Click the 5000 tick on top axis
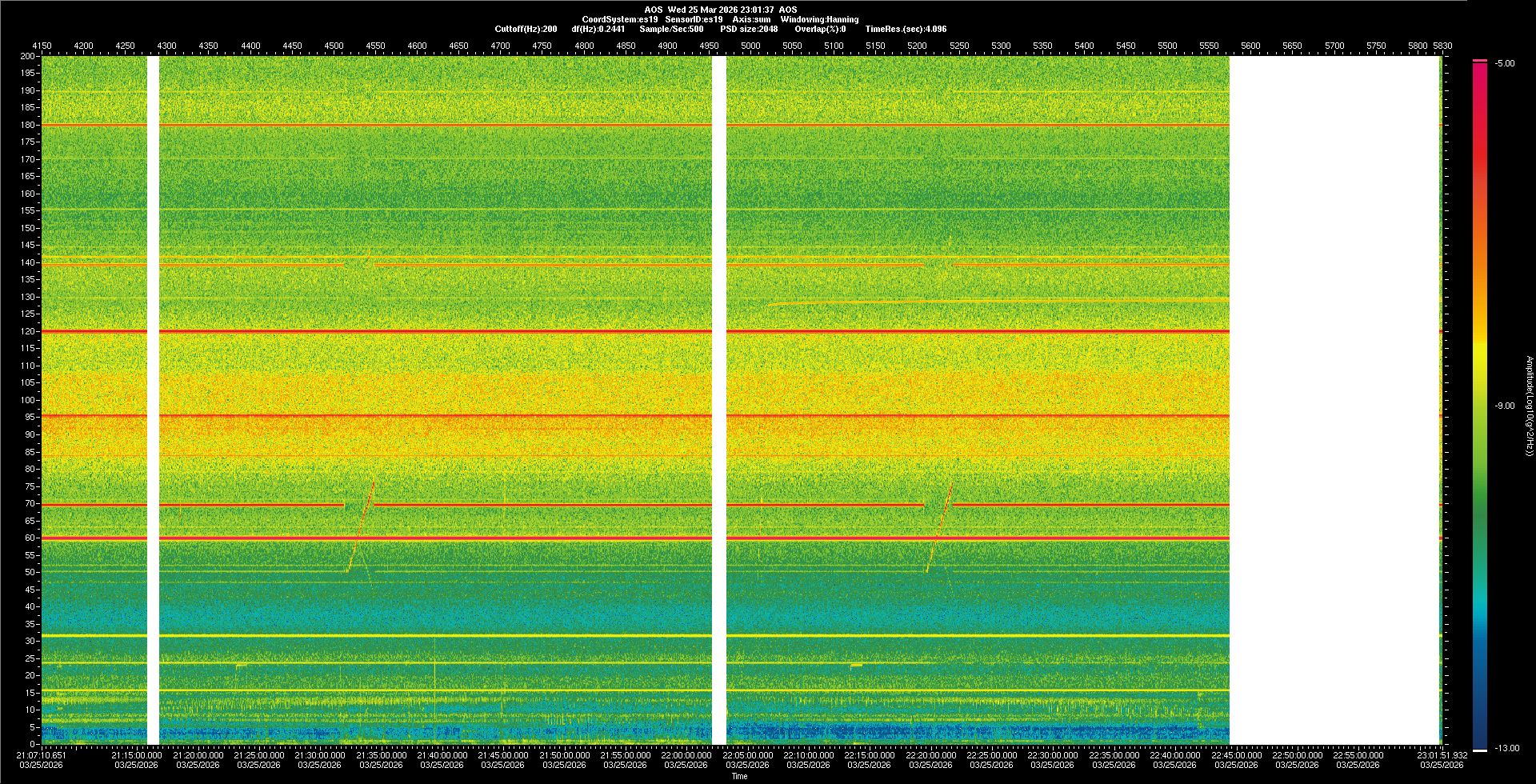Image resolution: width=1536 pixels, height=784 pixels. 750,46
